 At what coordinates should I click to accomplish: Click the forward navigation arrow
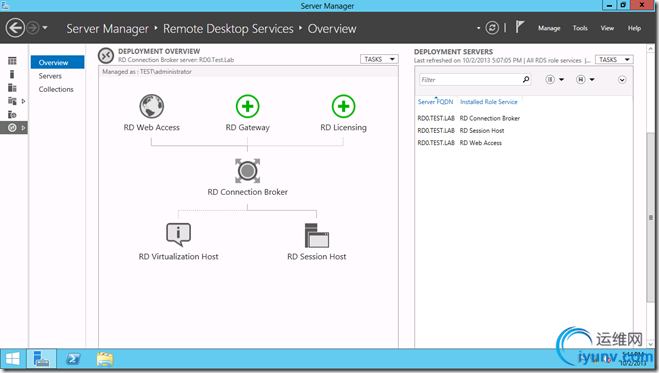point(33,28)
